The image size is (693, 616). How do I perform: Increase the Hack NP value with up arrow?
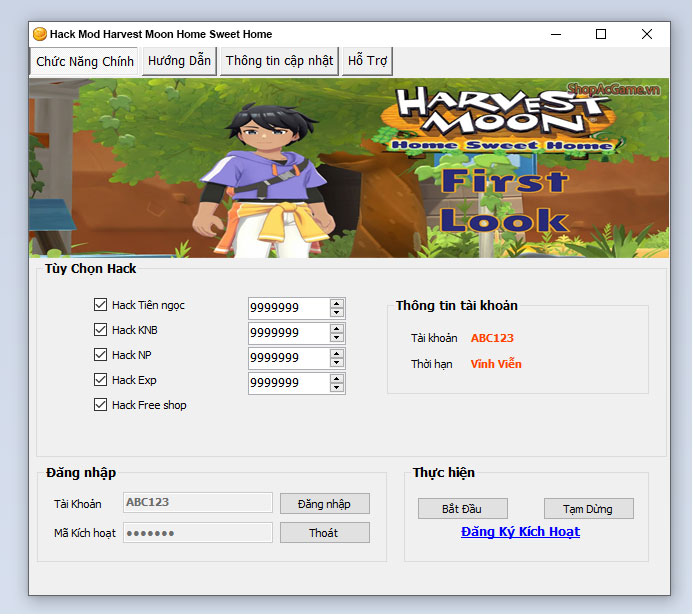coord(337,353)
